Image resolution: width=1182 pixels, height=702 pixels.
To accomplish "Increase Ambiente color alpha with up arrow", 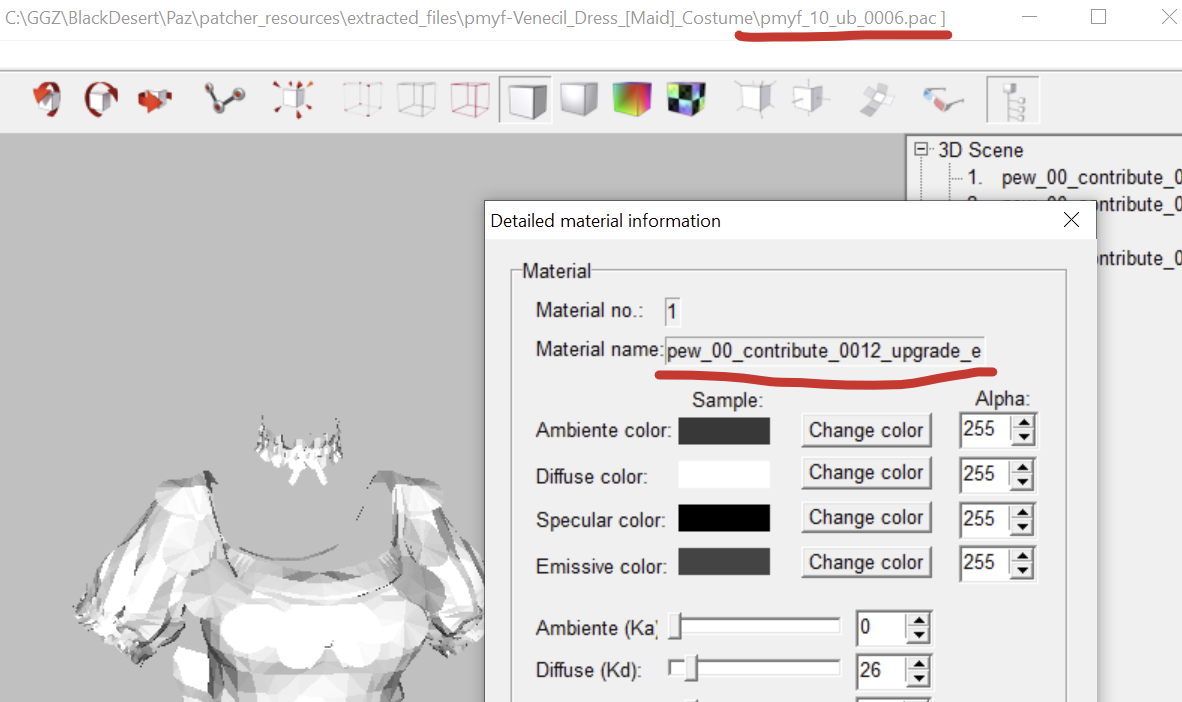I will coord(1021,424).
